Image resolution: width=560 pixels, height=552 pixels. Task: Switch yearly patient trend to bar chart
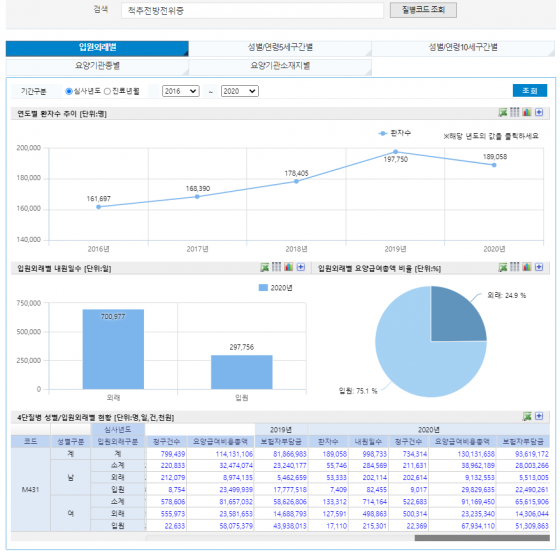(527, 112)
